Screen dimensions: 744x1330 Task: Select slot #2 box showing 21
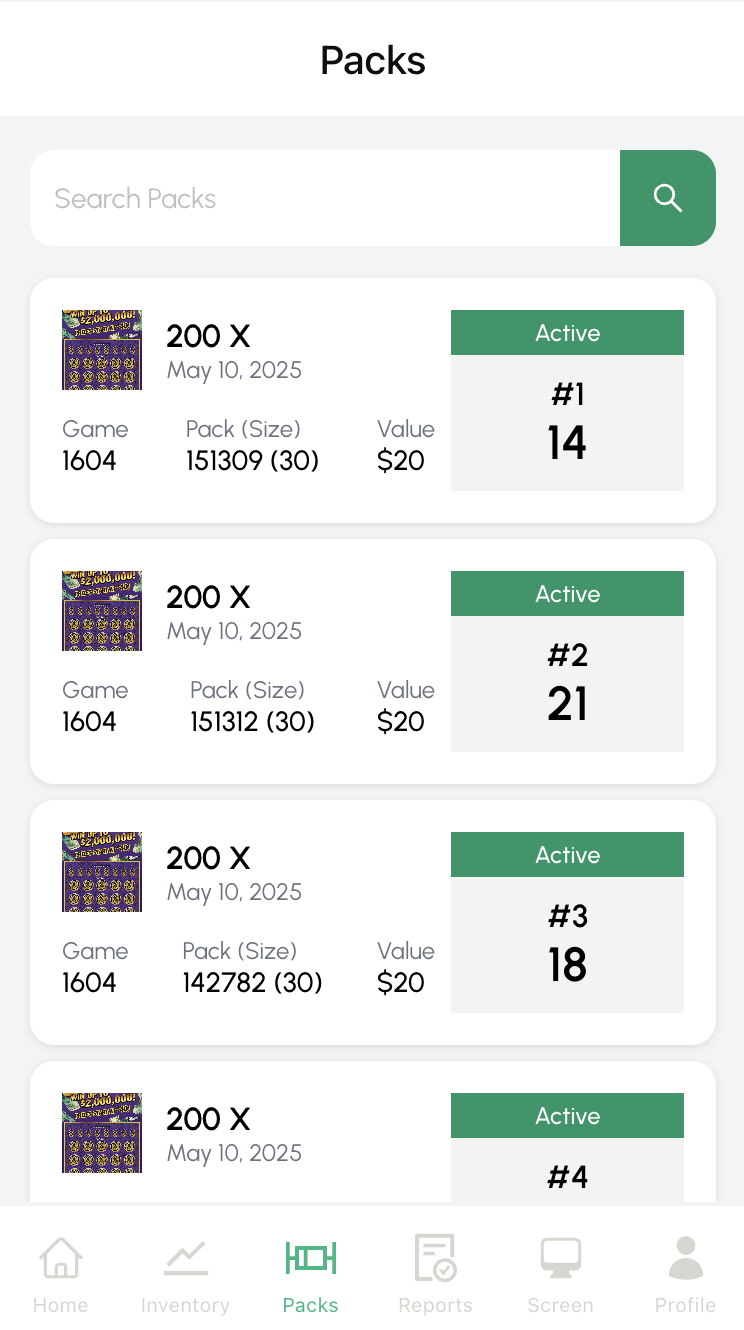point(567,684)
